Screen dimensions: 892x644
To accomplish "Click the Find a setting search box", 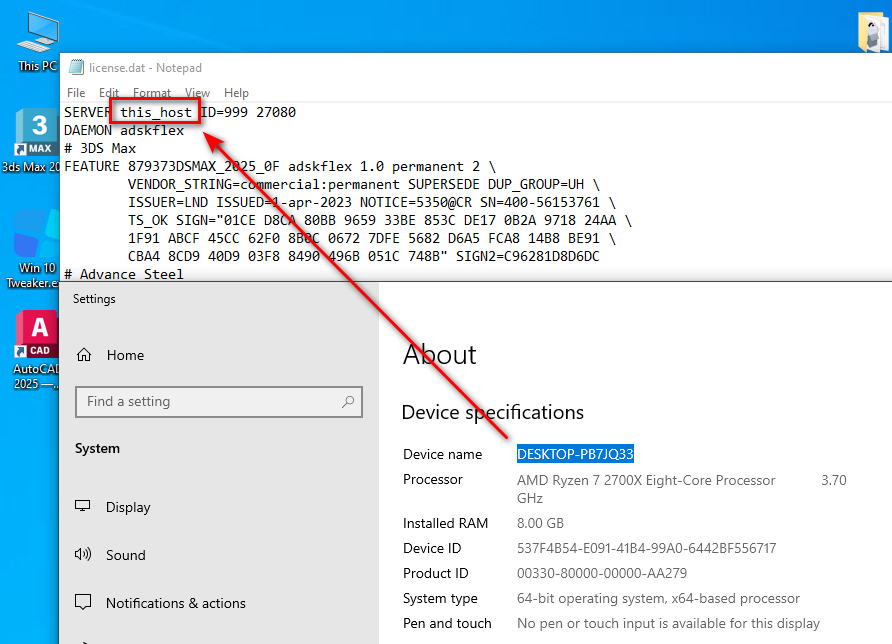I will 219,402.
